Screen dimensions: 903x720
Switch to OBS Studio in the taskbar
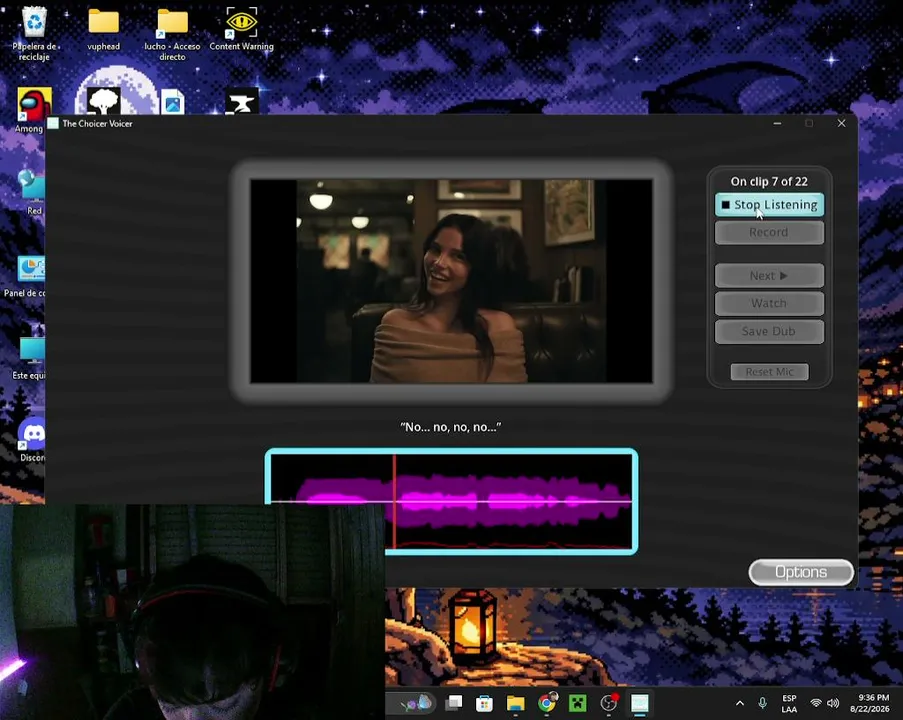point(609,703)
